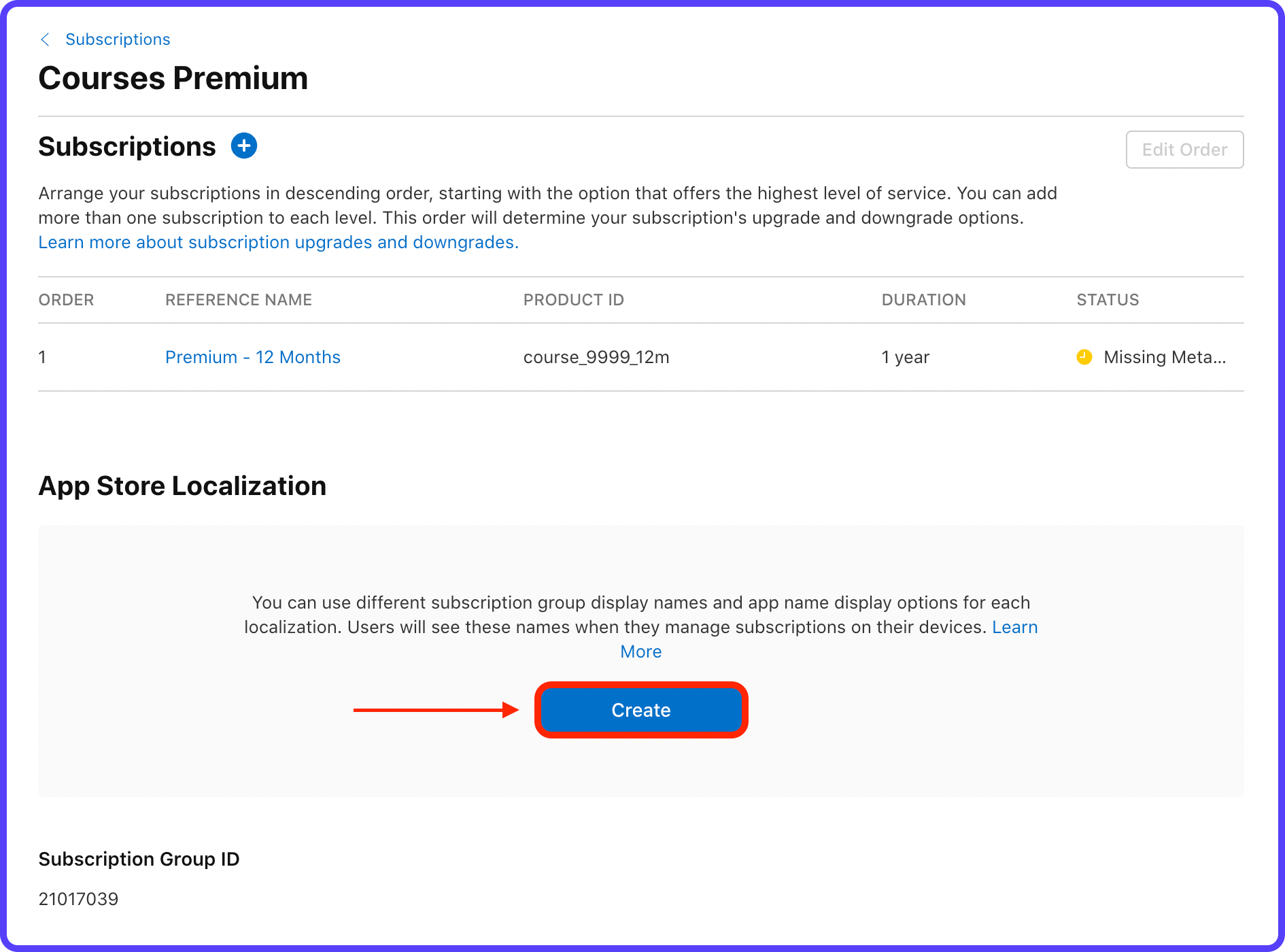This screenshot has width=1285, height=952.
Task: Click the Subscriptions section heading
Action: coord(126,146)
